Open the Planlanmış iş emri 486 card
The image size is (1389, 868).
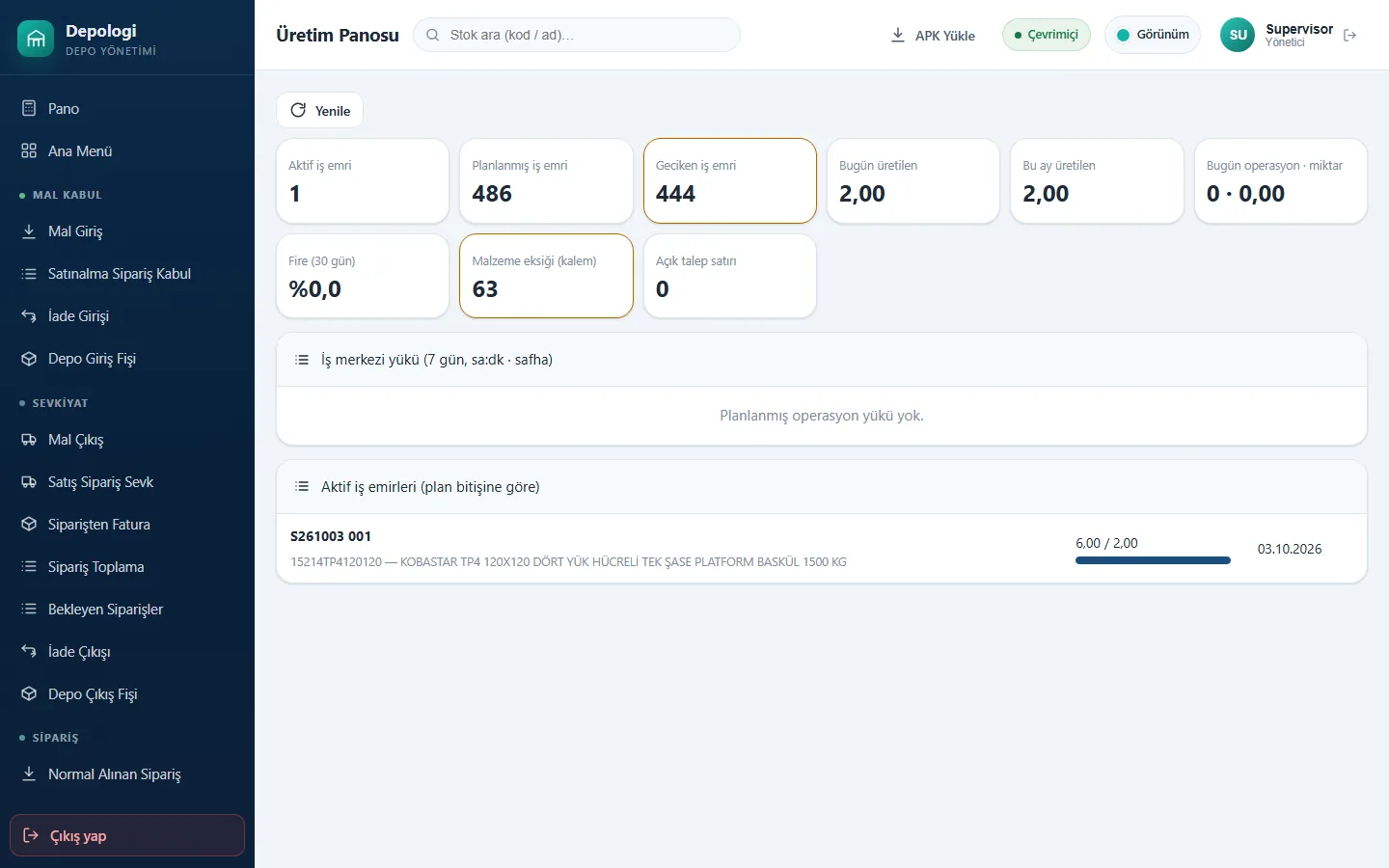[x=547, y=180]
